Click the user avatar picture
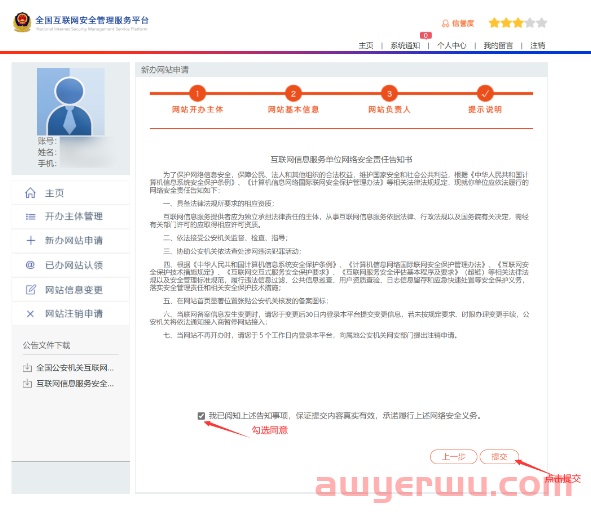 coord(70,101)
